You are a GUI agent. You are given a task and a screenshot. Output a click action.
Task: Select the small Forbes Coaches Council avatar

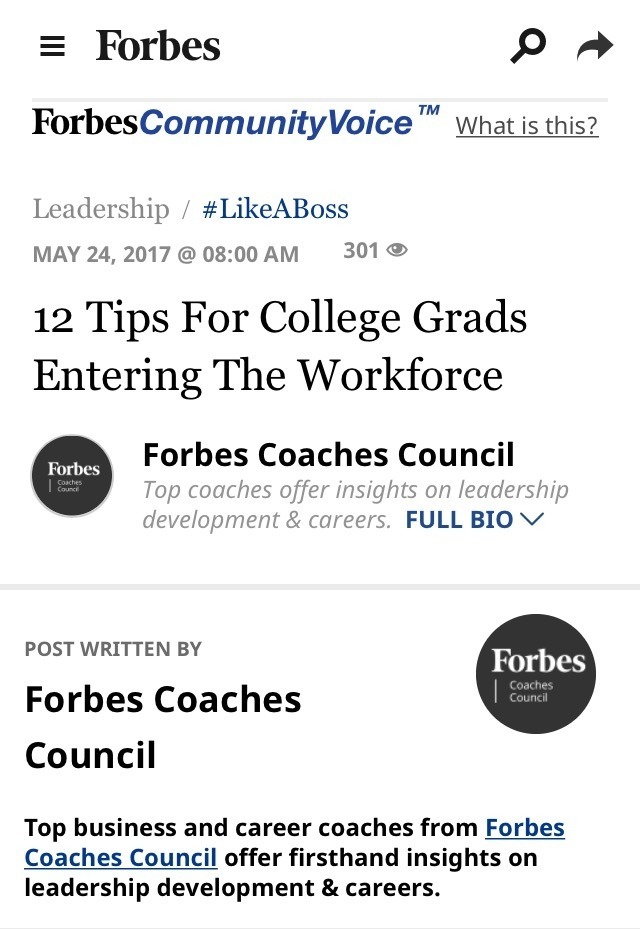pyautogui.click(x=73, y=476)
